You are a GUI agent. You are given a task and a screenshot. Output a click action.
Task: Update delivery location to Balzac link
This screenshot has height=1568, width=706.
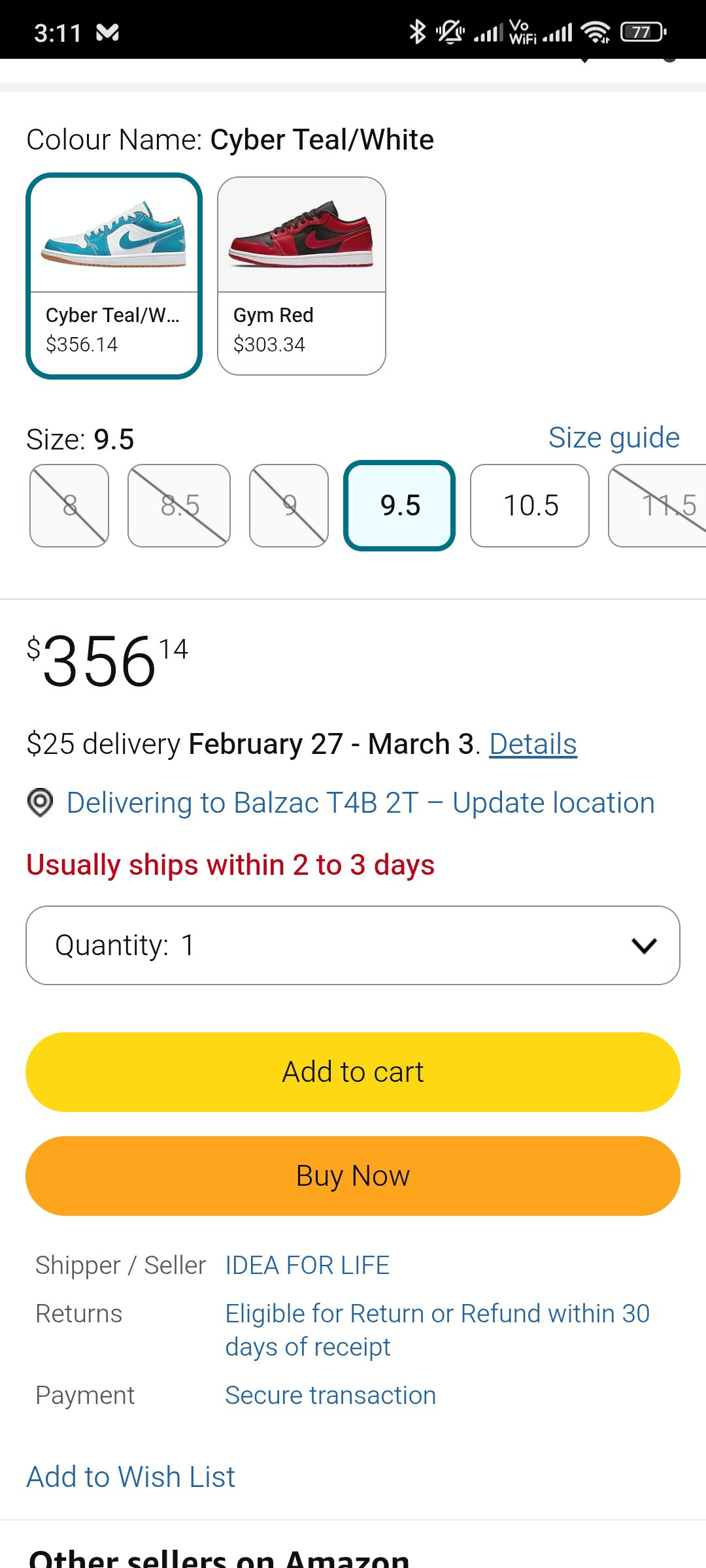coord(360,802)
